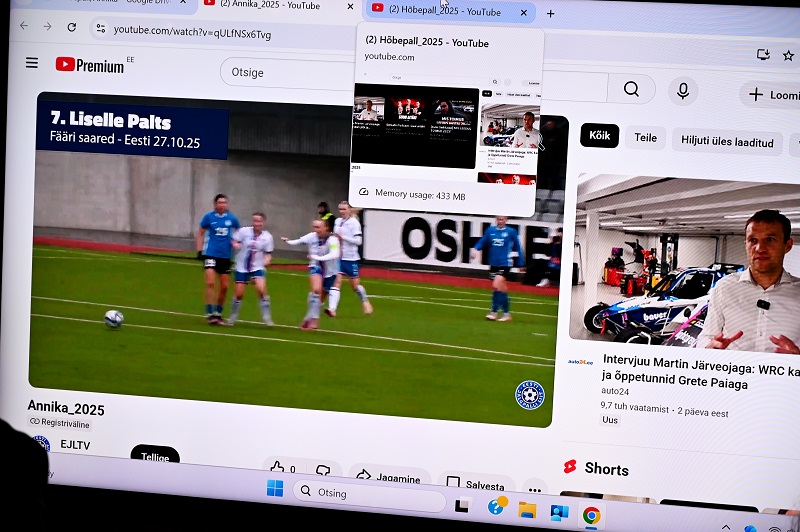This screenshot has width=800, height=532.
Task: Click the magnifier search button on YouTube
Action: point(631,89)
